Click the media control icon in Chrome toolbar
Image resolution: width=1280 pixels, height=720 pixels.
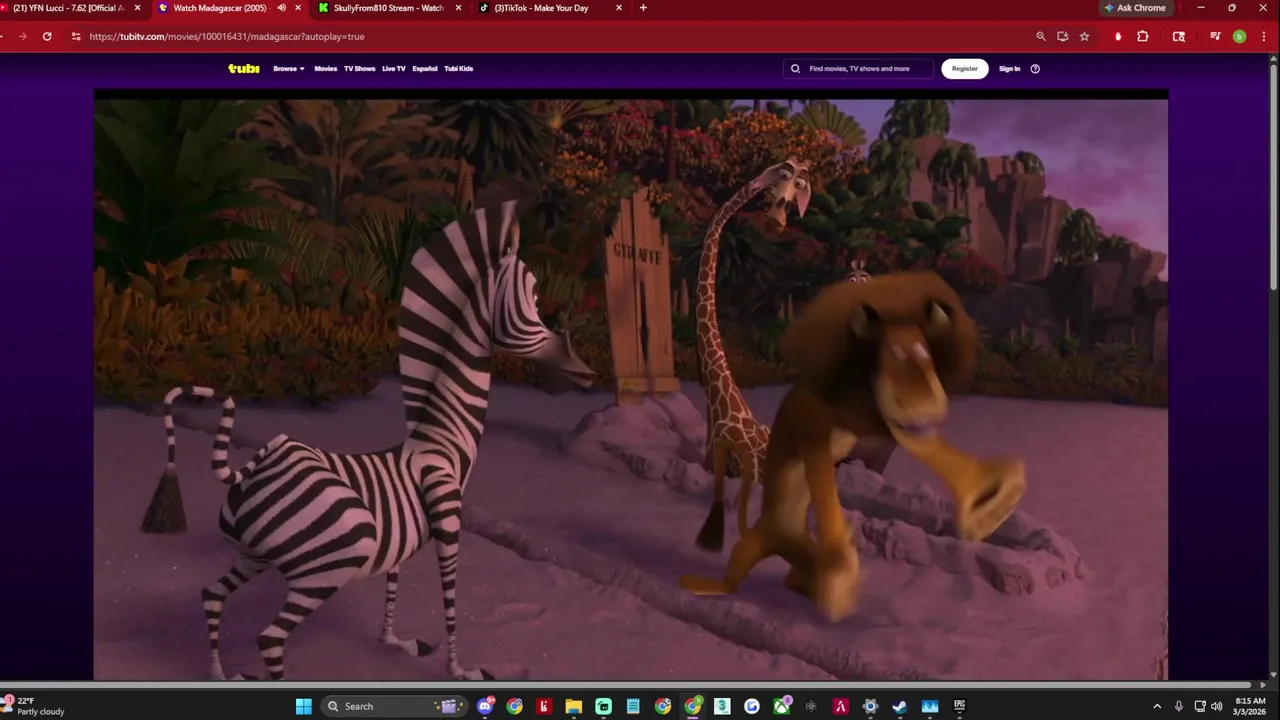(x=1215, y=36)
